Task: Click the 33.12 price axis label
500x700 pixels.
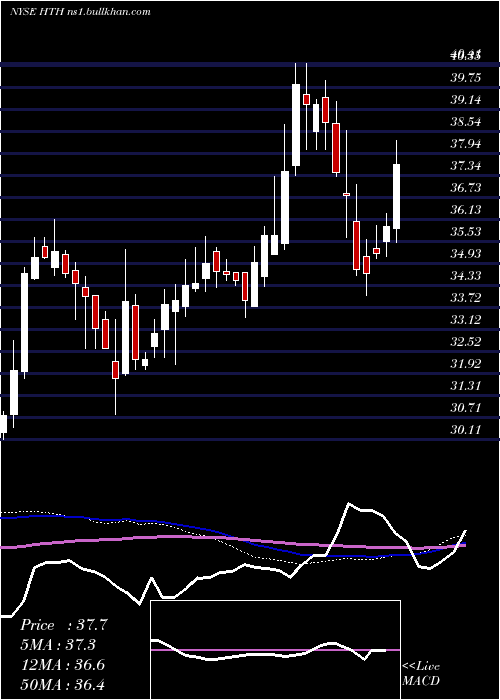Action: 466,320
